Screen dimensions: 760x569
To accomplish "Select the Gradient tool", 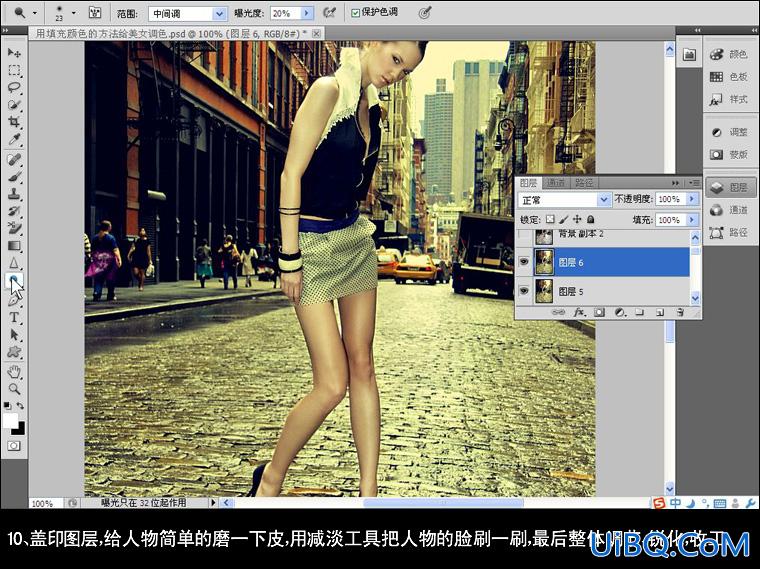I will click(x=14, y=246).
